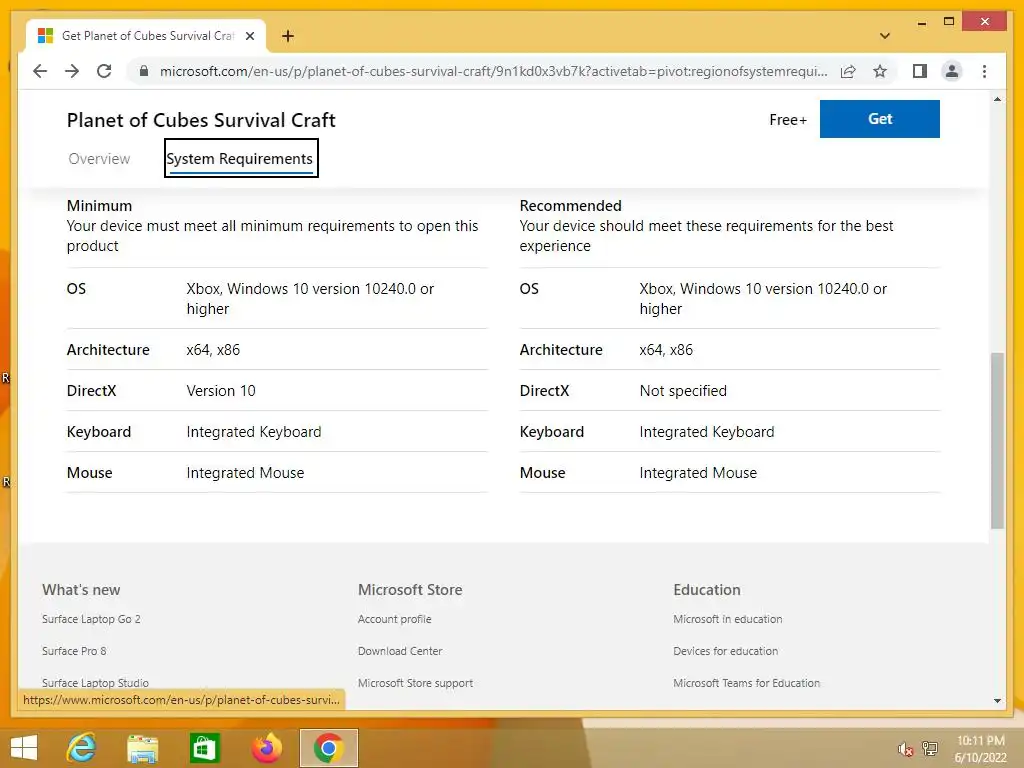Click the Planet of Cubes Survival Craft title
This screenshot has width=1024, height=768.
pyautogui.click(x=201, y=120)
